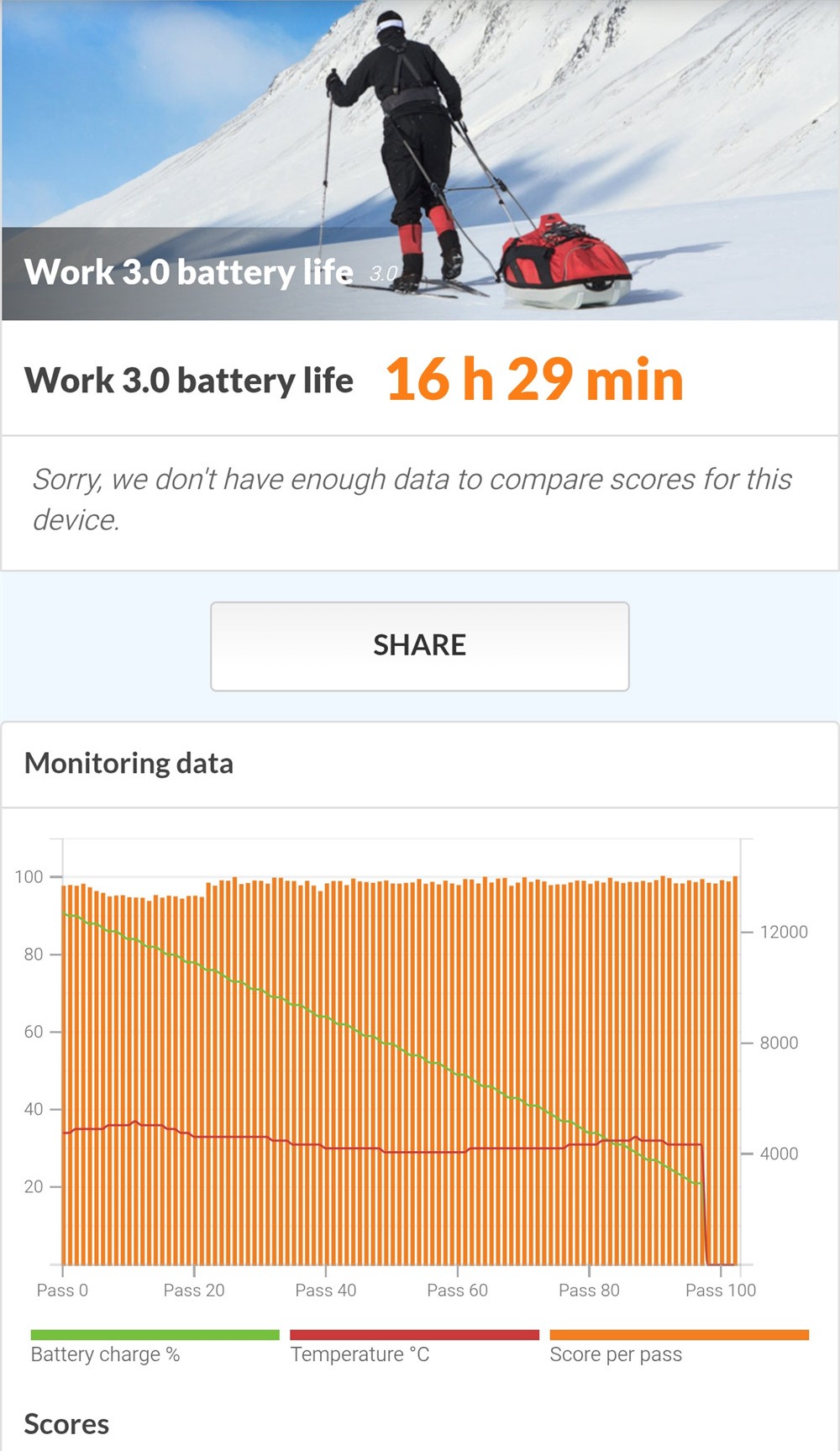Select the Battery charge % legend label

pos(105,1354)
